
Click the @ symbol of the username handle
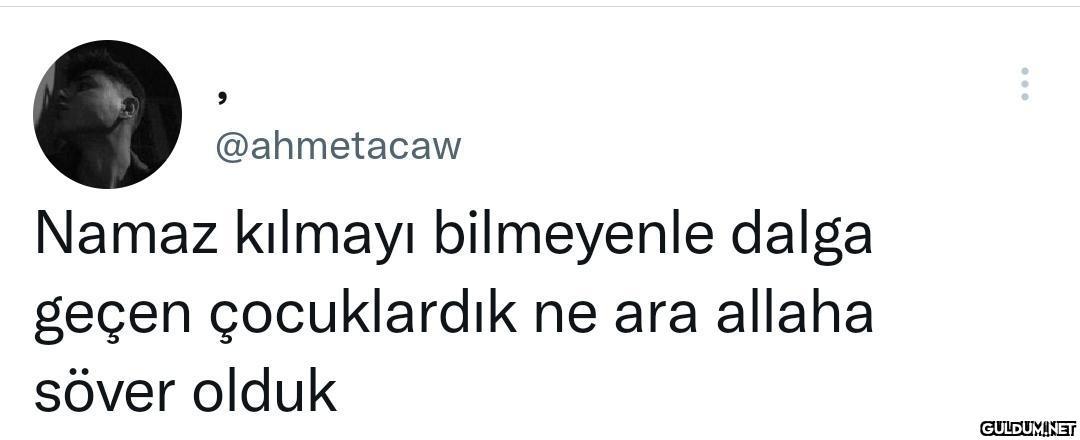231,147
